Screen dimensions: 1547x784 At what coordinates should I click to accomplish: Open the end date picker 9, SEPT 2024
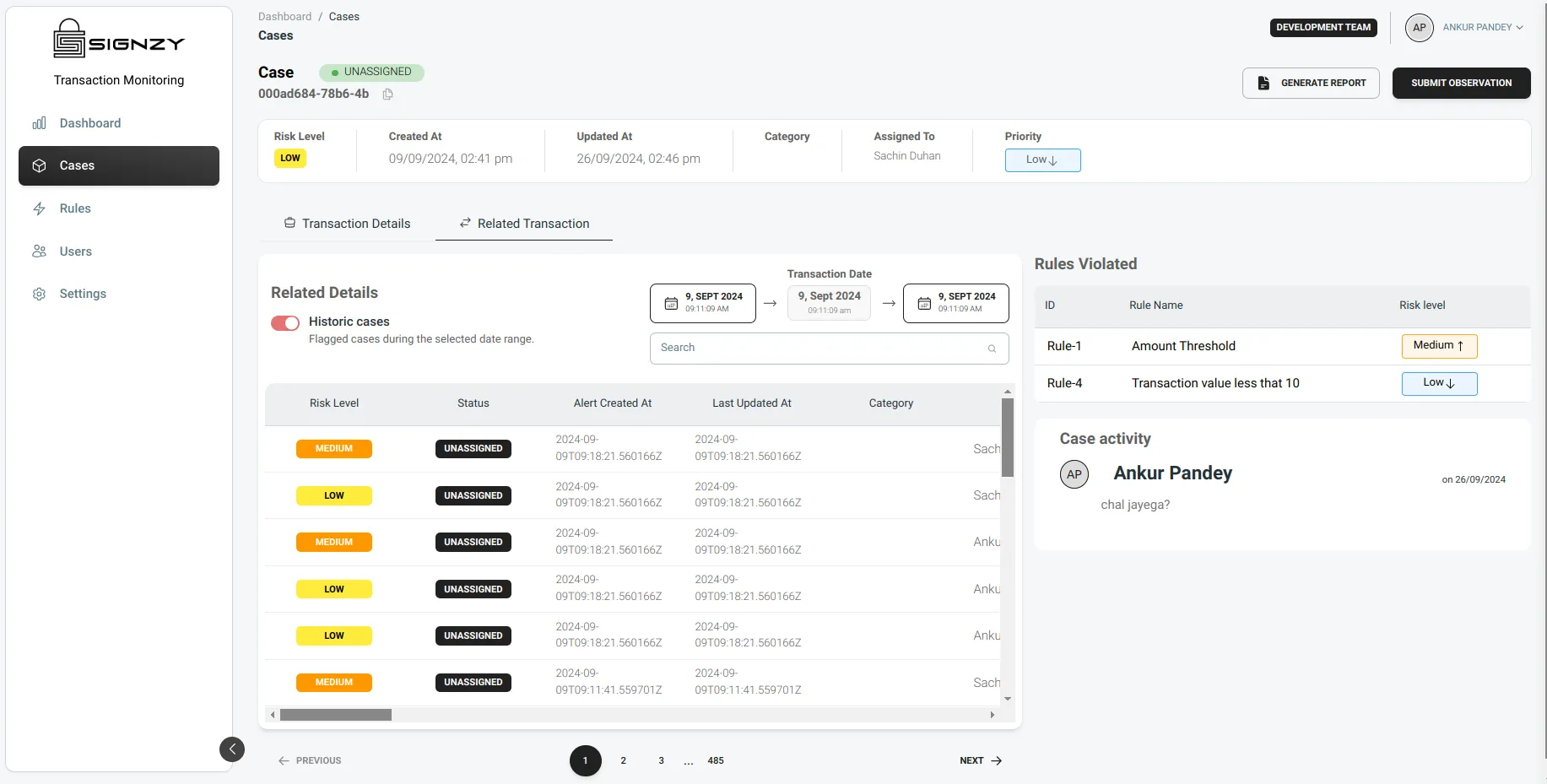(x=956, y=303)
